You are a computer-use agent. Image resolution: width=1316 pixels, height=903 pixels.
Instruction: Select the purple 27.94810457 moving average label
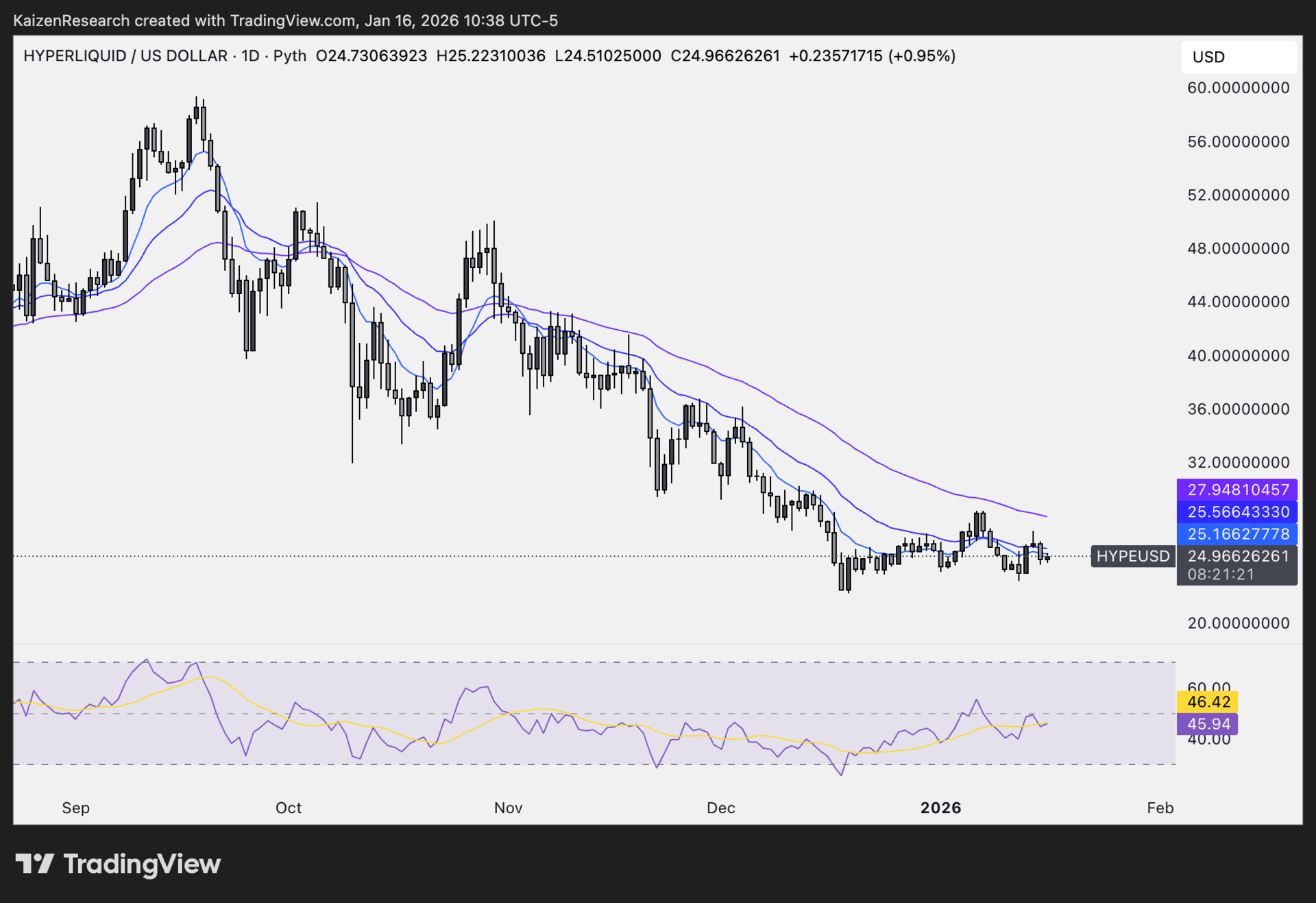coord(1237,490)
